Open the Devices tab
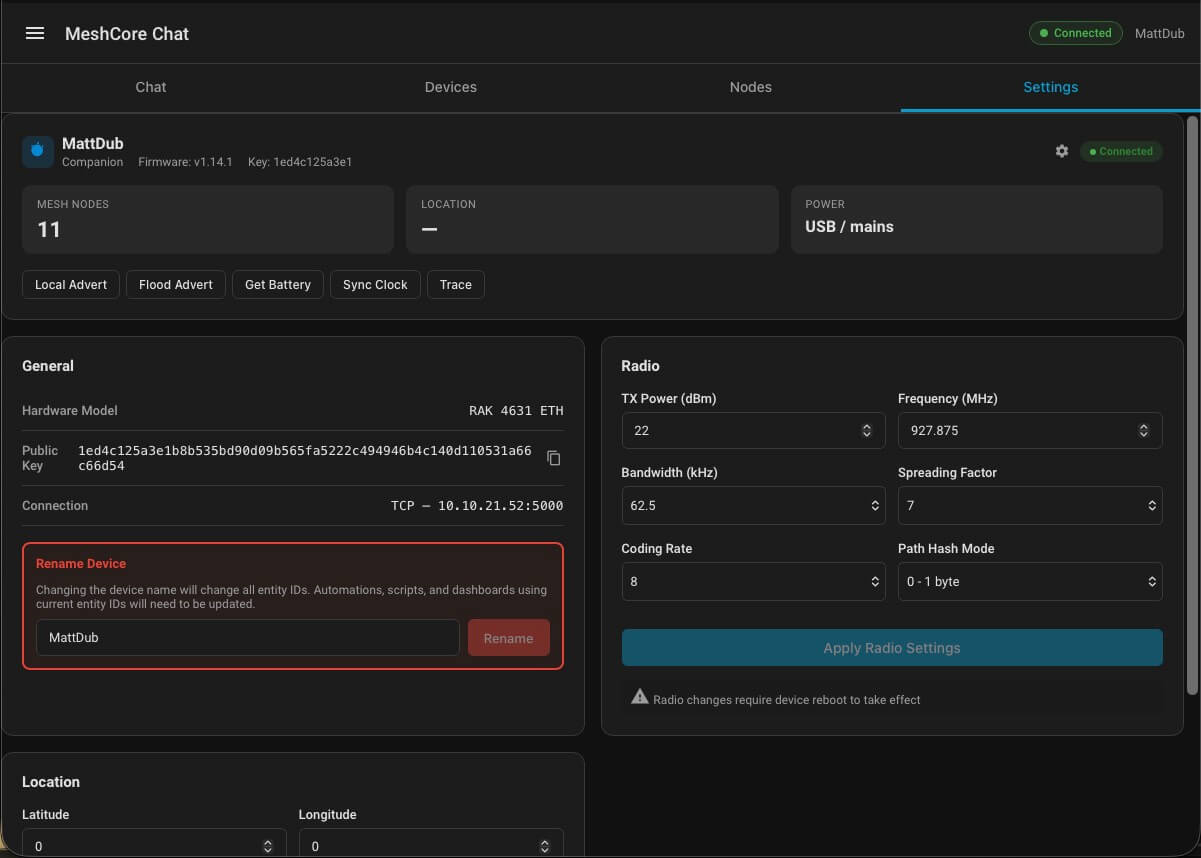 coord(451,87)
